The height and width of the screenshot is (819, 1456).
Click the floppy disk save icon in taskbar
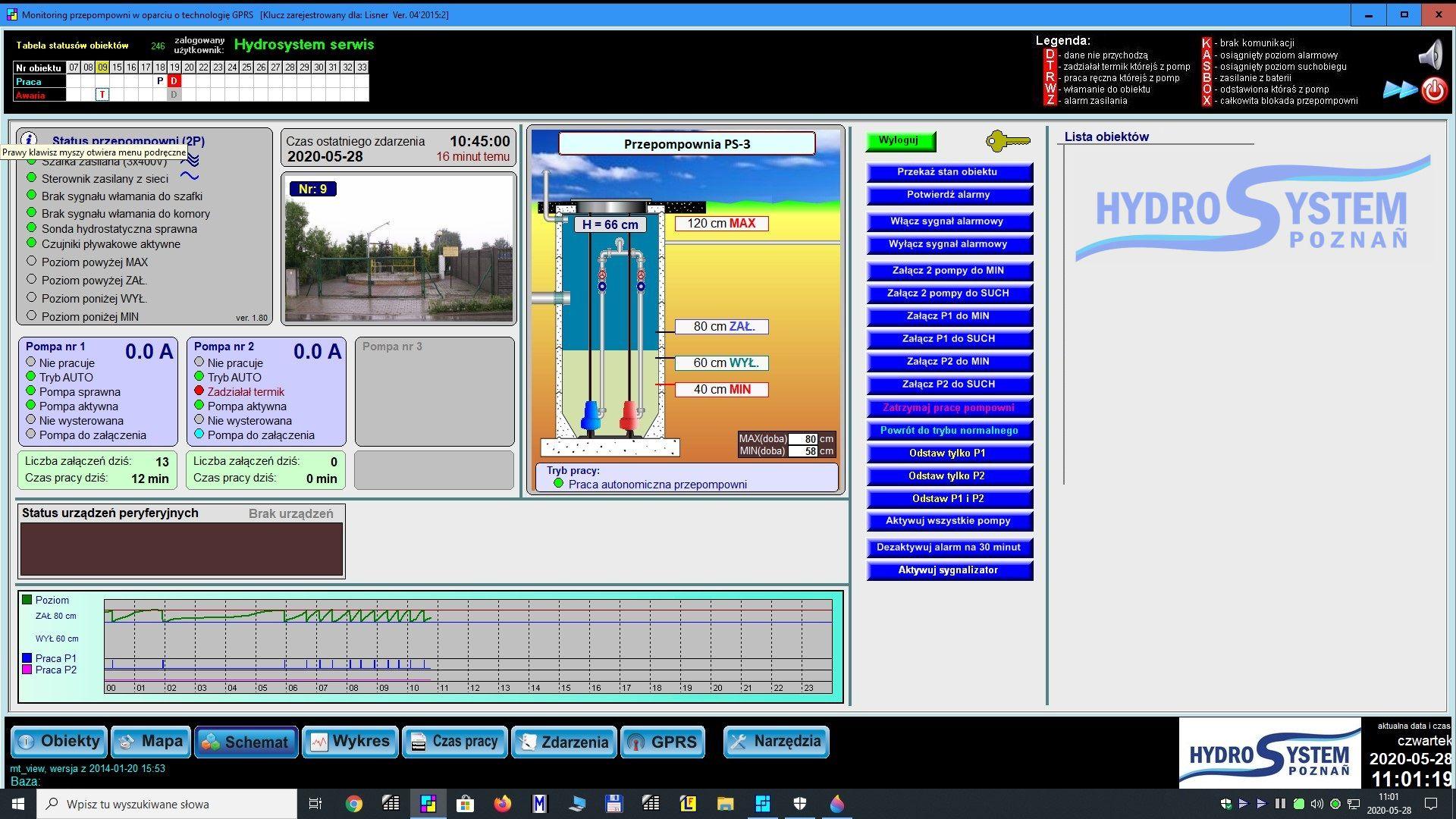click(613, 804)
